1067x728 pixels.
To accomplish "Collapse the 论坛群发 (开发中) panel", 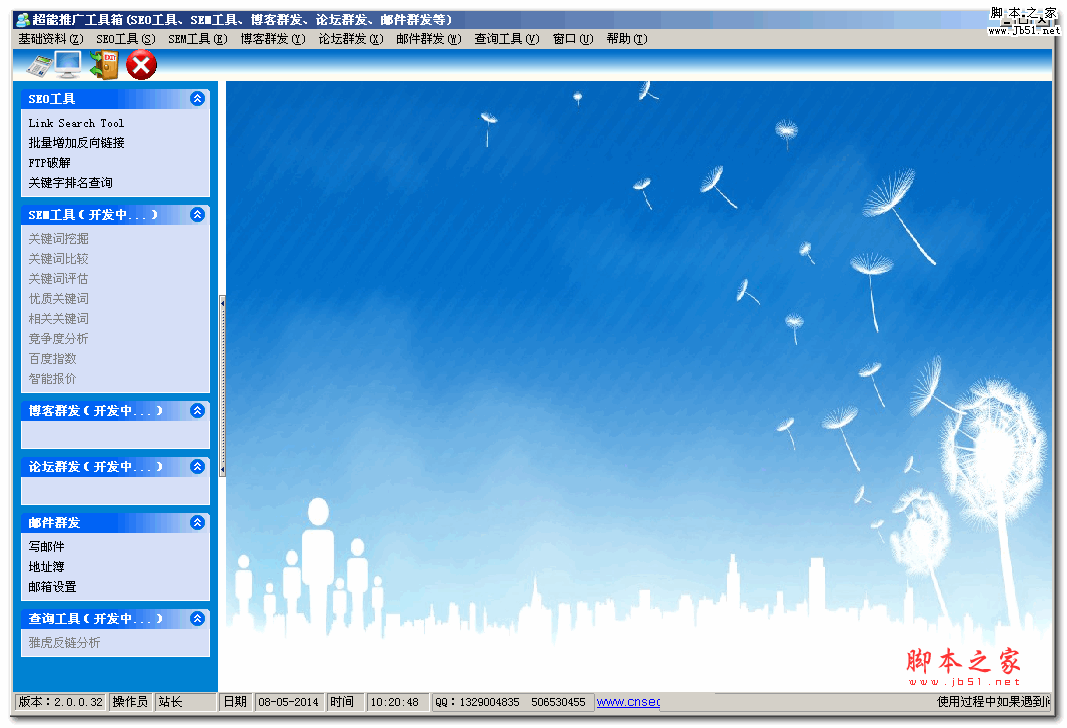I will (197, 466).
